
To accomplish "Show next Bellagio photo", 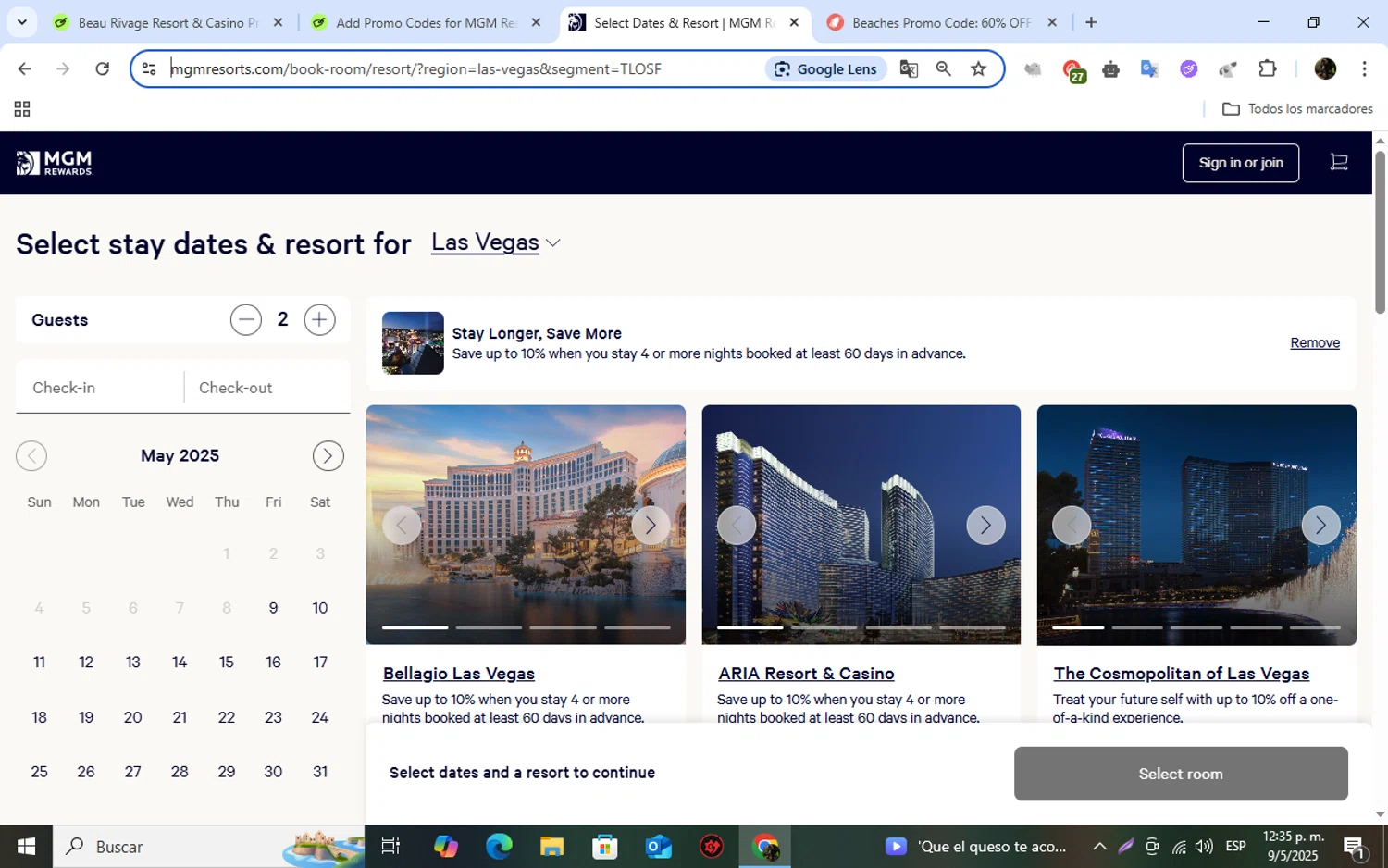I will (651, 526).
